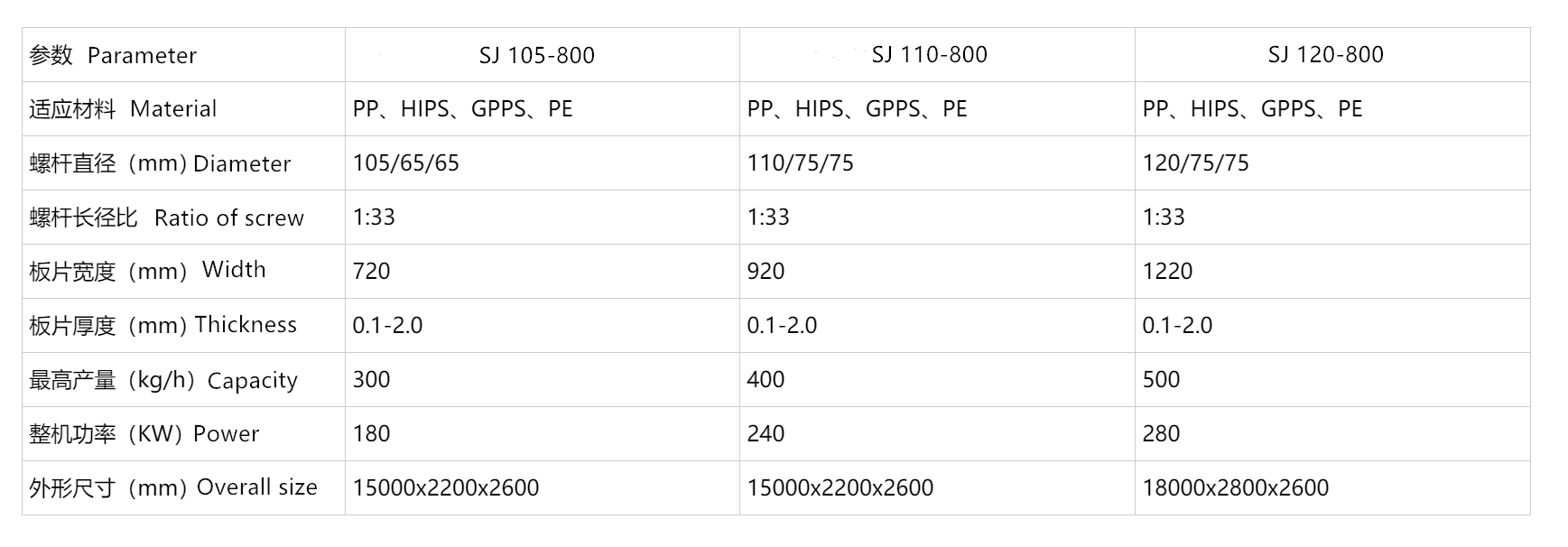
Task: Select the 240 power value
Action: [765, 434]
